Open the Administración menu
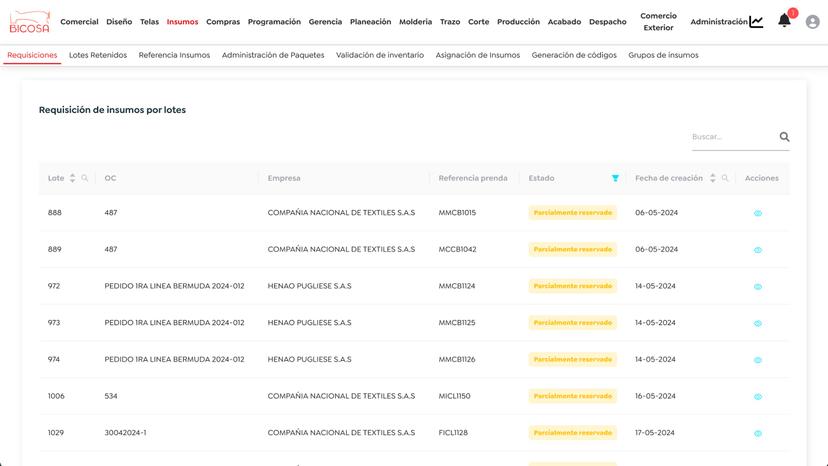The image size is (828, 466). [718, 22]
